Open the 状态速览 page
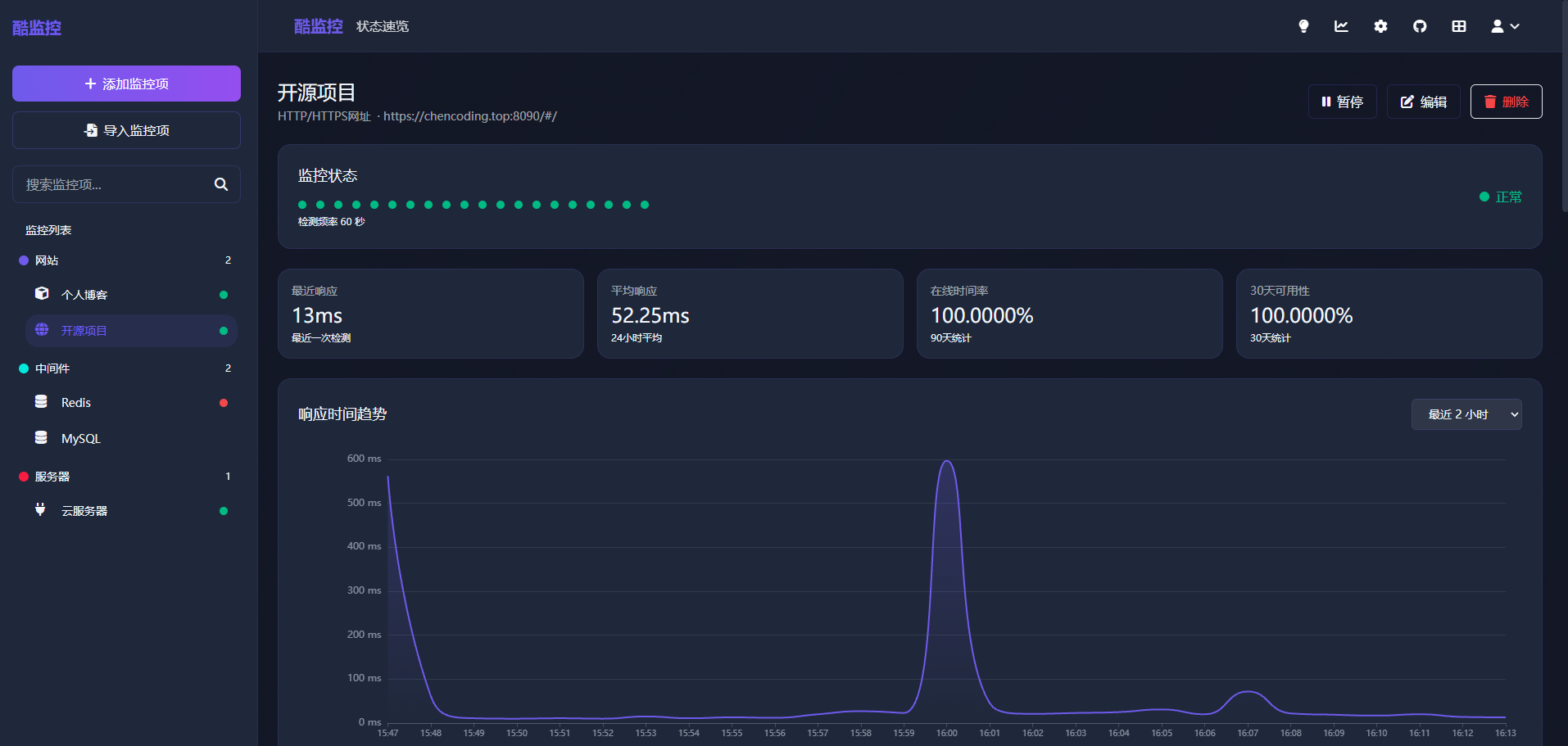The image size is (1568, 746). 383,26
